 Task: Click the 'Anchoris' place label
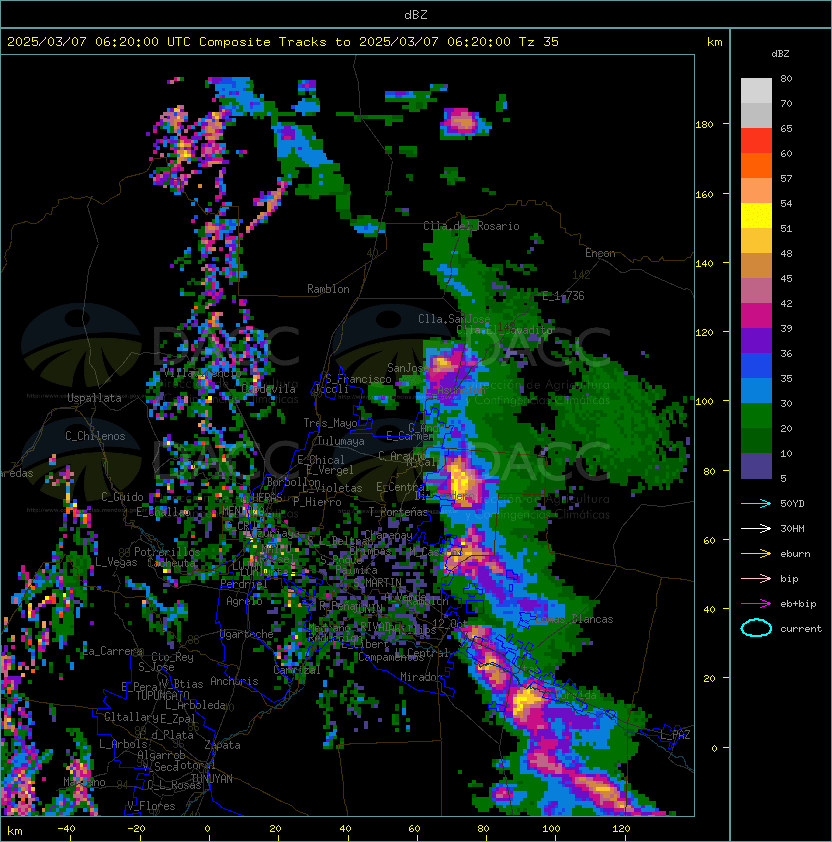tap(234, 681)
